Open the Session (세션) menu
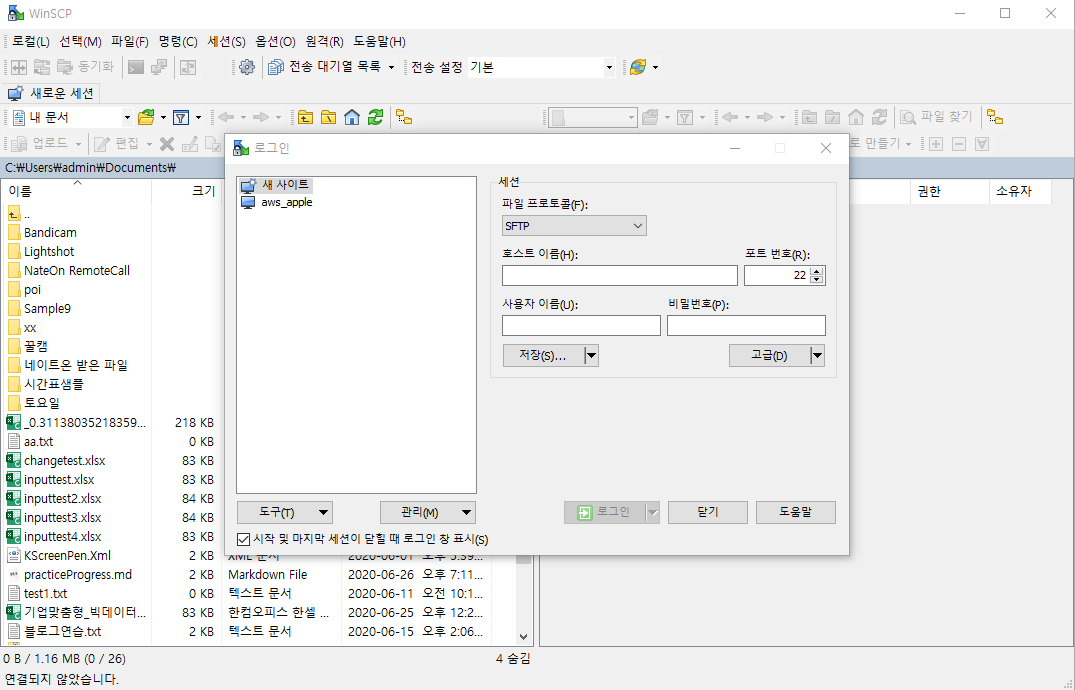1075x690 pixels. click(x=226, y=42)
